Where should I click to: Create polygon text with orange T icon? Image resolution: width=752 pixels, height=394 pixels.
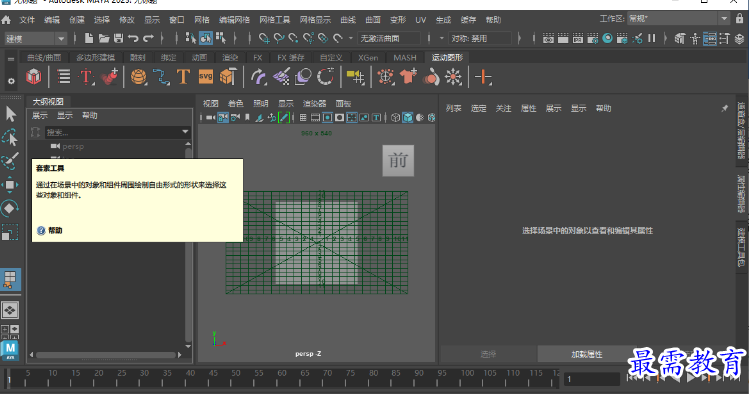(183, 77)
